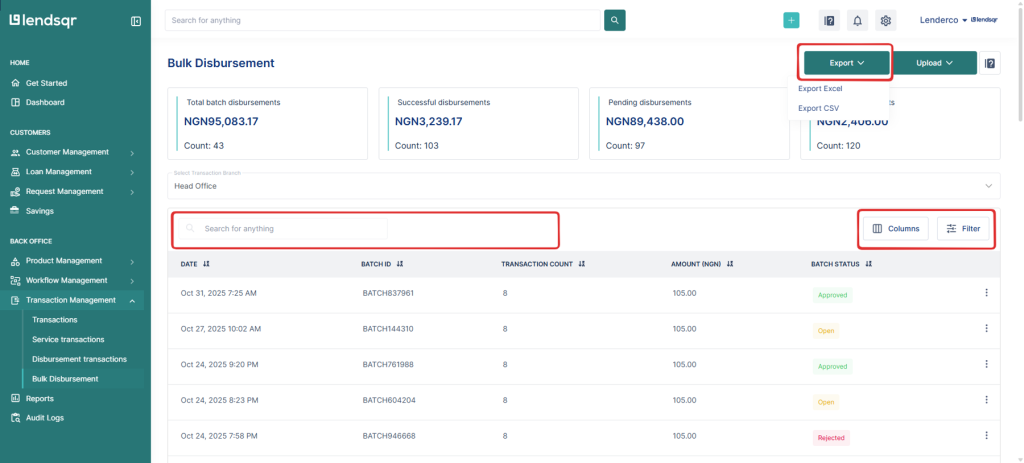
Task: Open the Export dropdown button
Action: click(x=846, y=63)
